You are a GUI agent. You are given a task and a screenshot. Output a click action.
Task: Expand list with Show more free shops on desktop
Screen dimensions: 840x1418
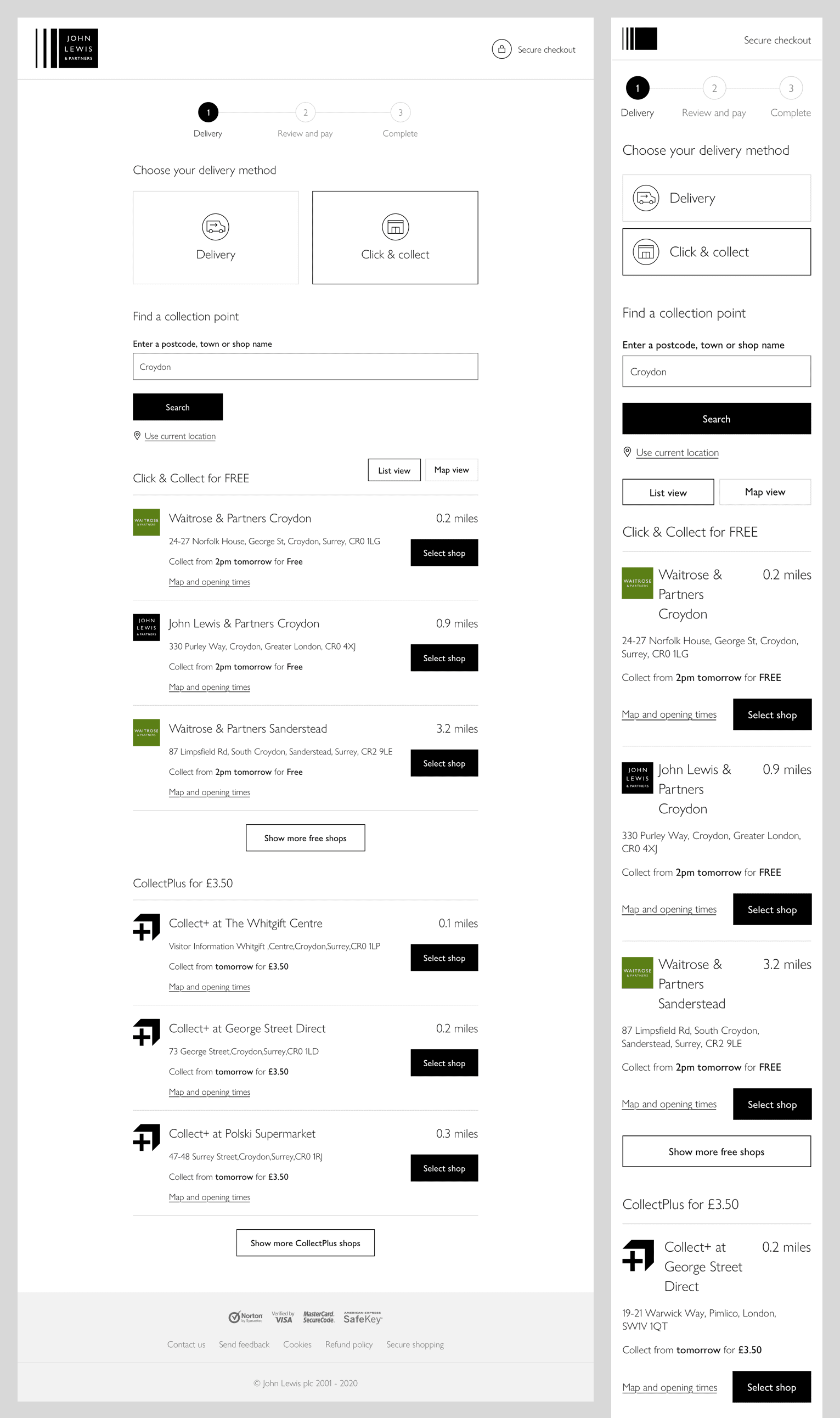pos(305,838)
